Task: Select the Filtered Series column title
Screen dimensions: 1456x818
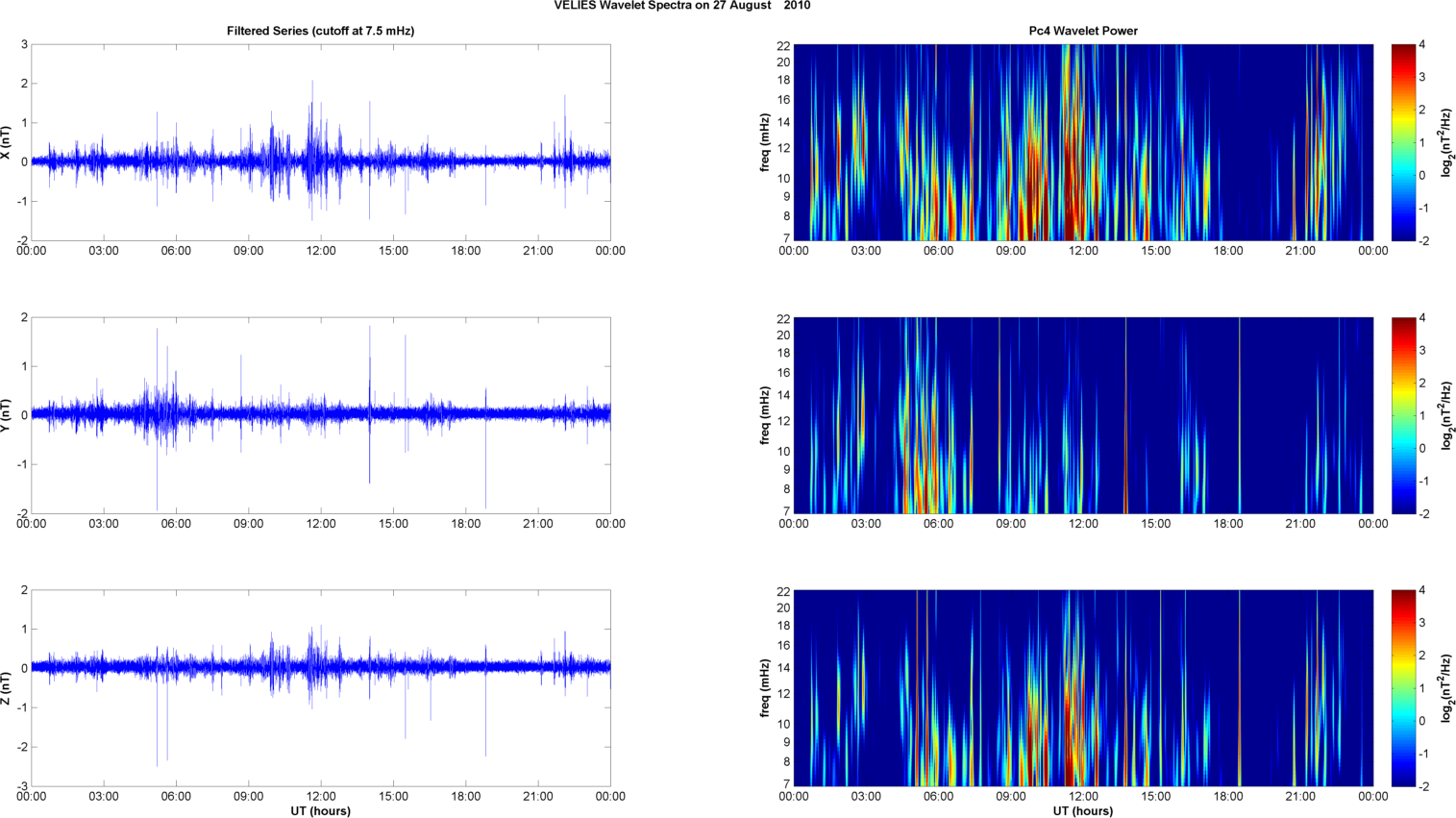Action: [320, 31]
